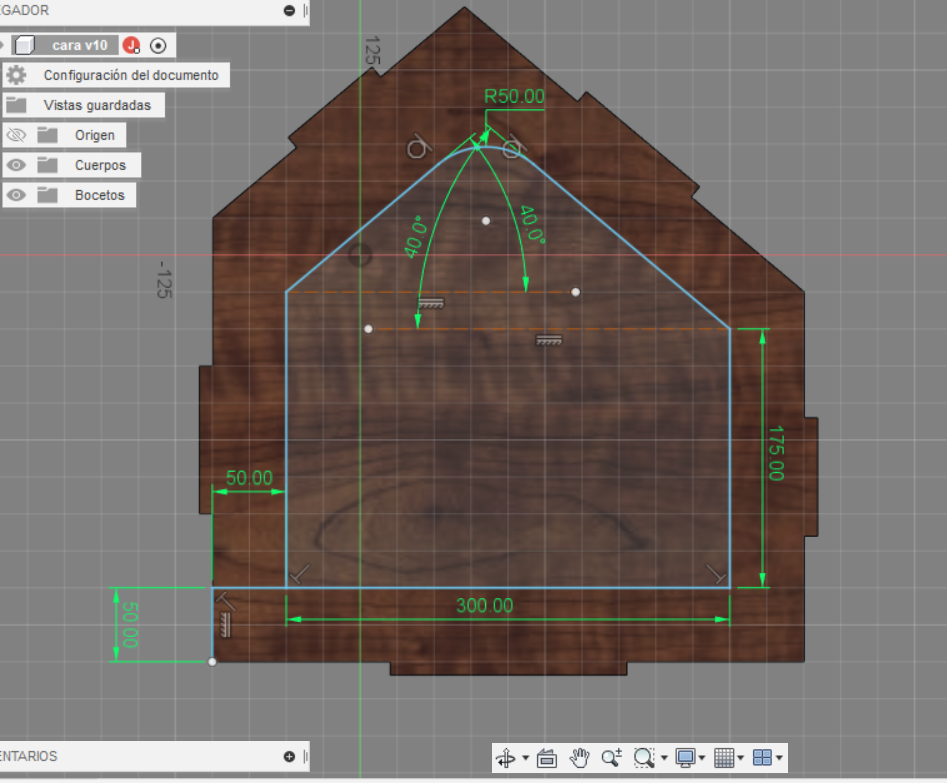Click perpendicular constraint at sketch's bottom-left corner
This screenshot has height=783, width=947.
[299, 574]
